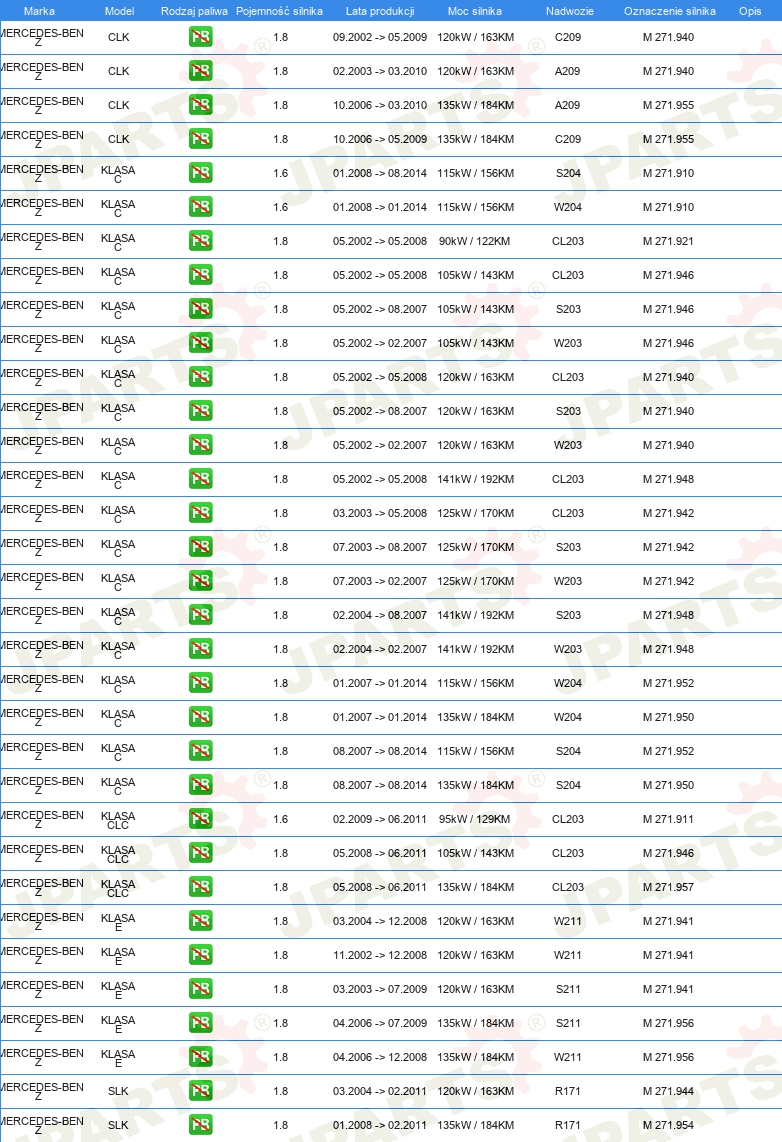The width and height of the screenshot is (782, 1142).
Task: Select fuel icon in E-class 11.2002 row
Action: (200, 954)
